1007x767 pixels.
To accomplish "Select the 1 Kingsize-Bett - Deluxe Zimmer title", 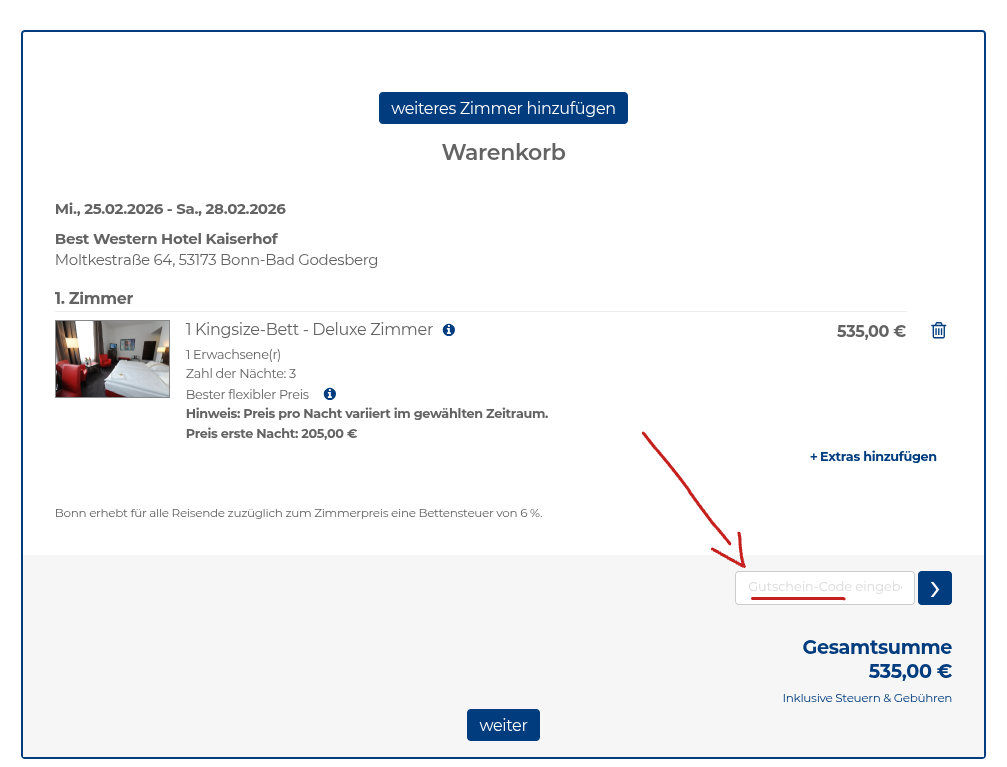I will [x=309, y=330].
